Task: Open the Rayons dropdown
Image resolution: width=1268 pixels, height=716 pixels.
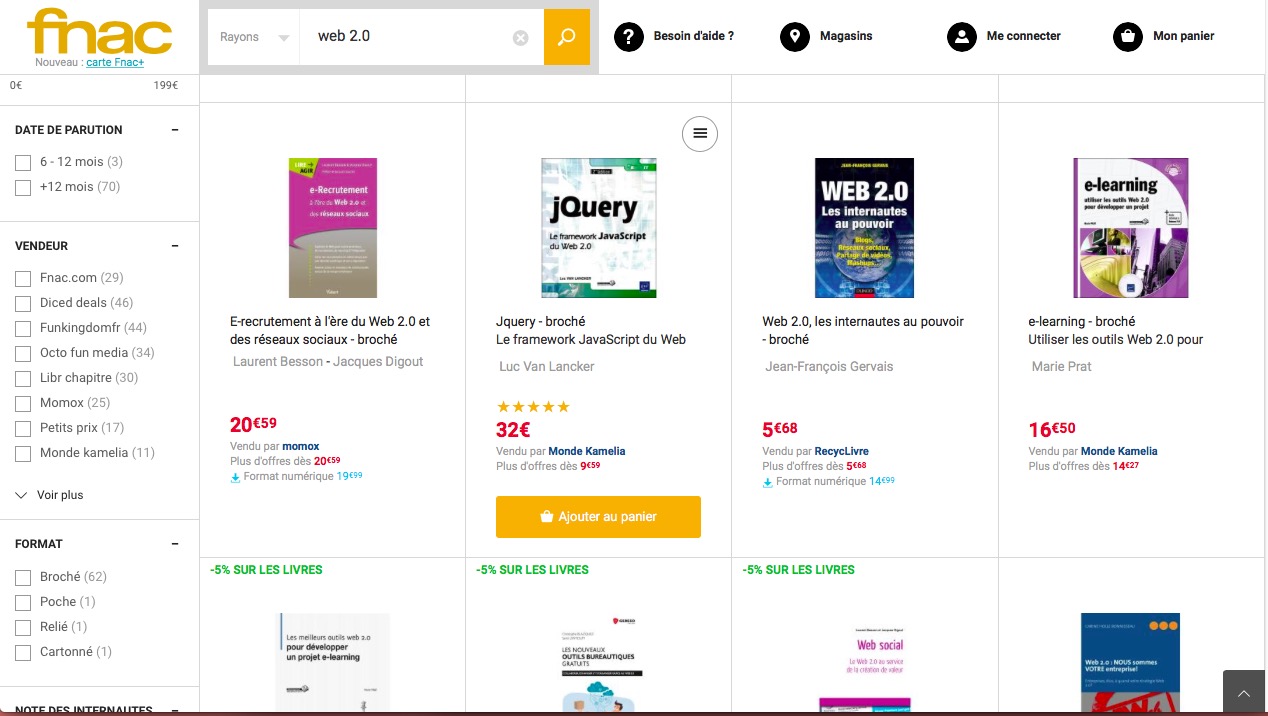Action: point(254,37)
